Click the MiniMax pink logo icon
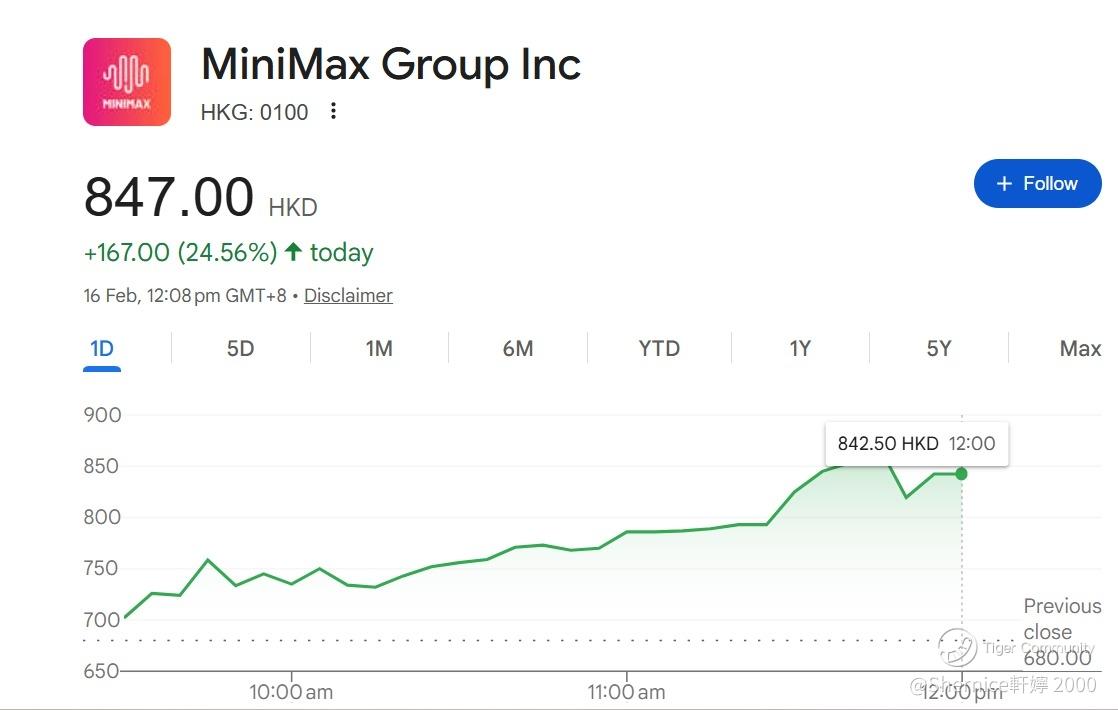 click(127, 82)
